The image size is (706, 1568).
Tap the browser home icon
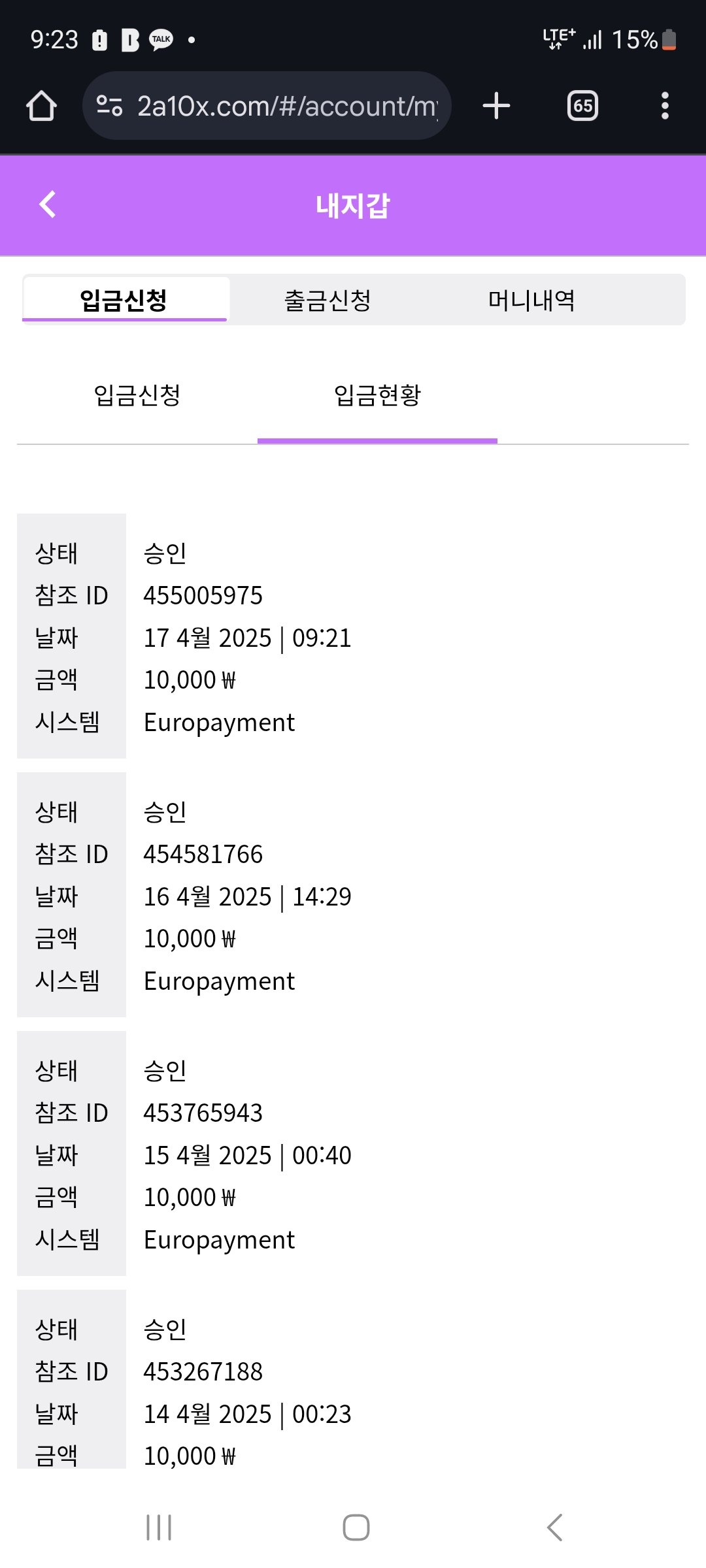(x=41, y=106)
